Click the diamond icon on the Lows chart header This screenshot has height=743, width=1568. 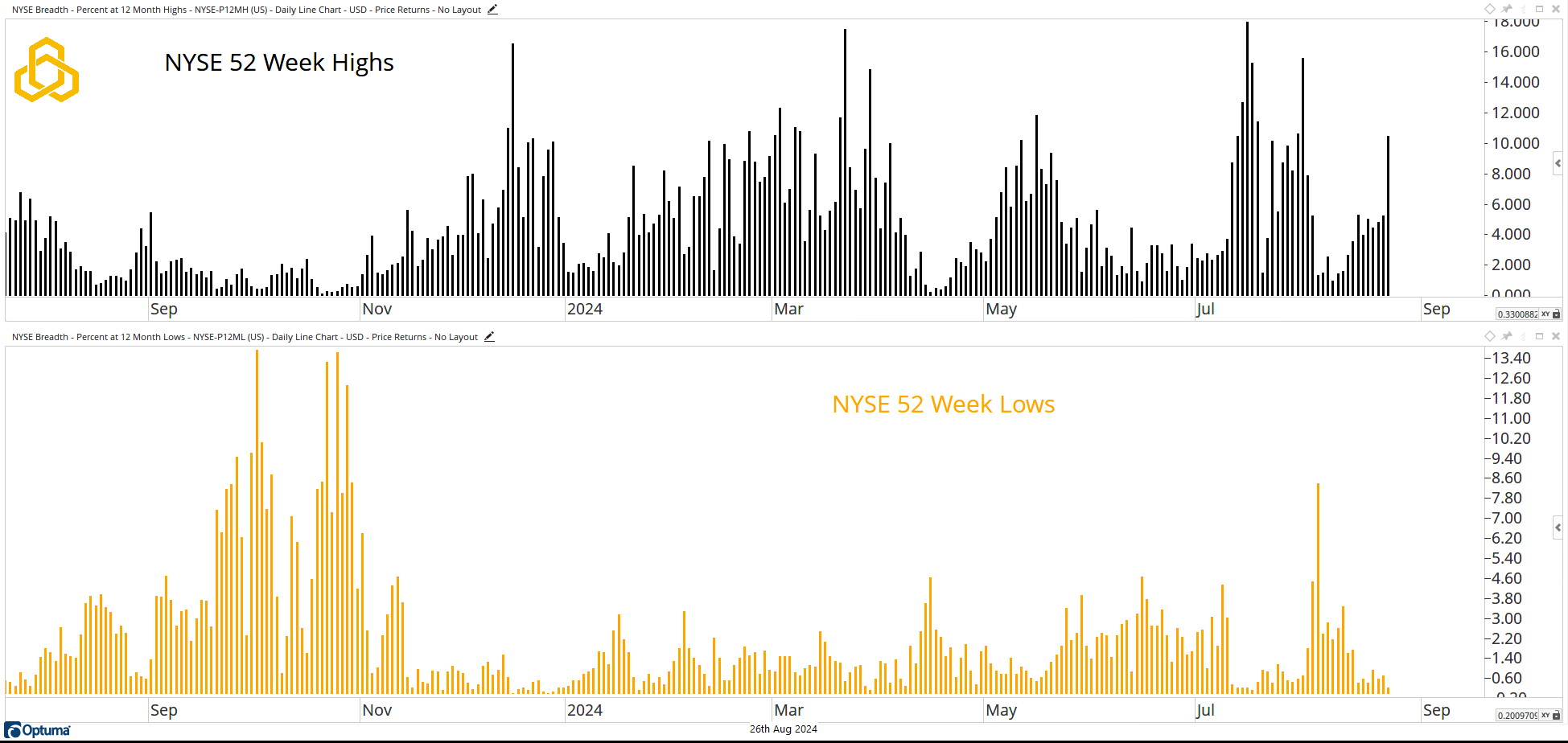1490,336
